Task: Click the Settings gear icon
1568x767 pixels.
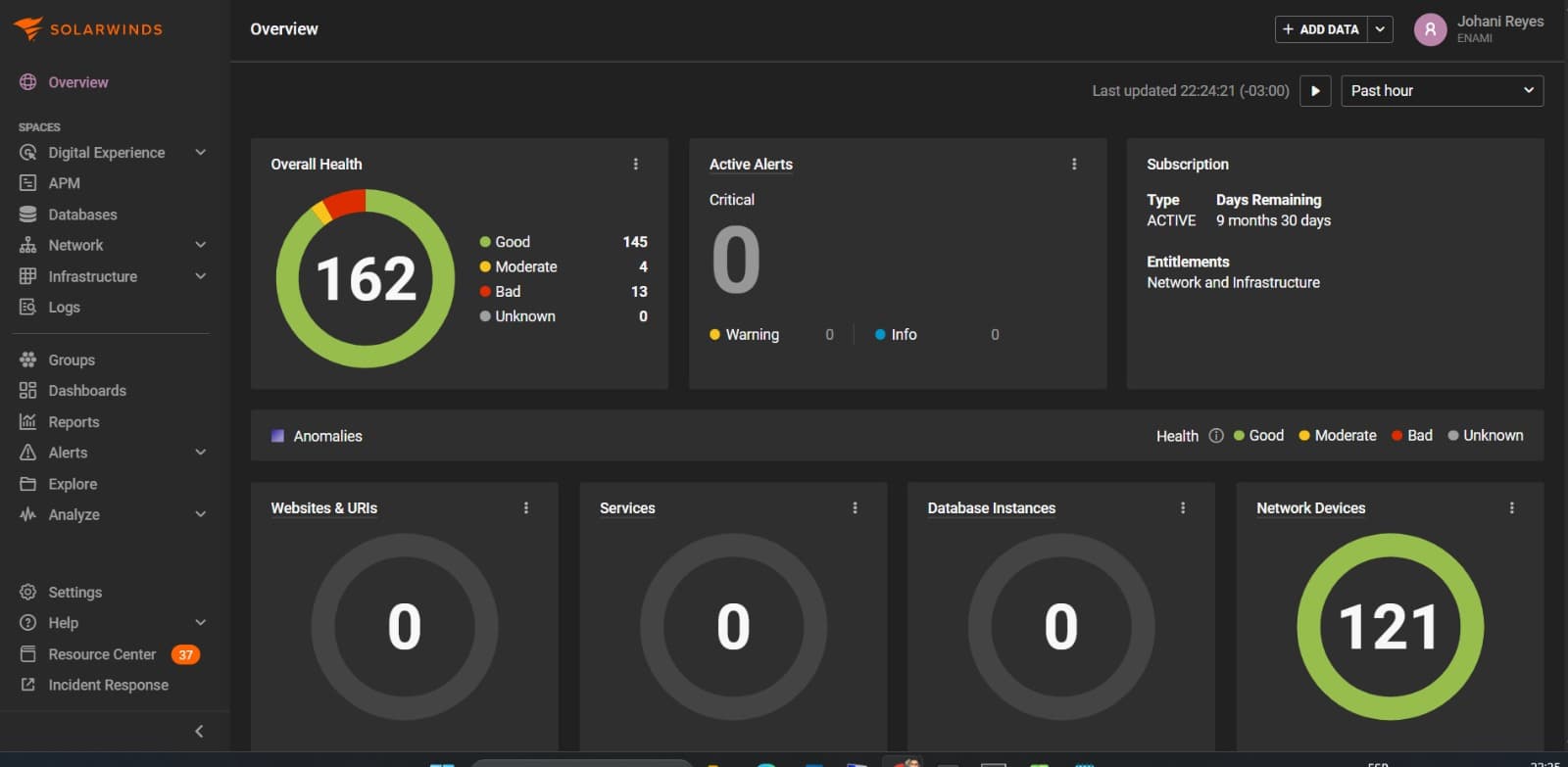Action: coord(27,592)
